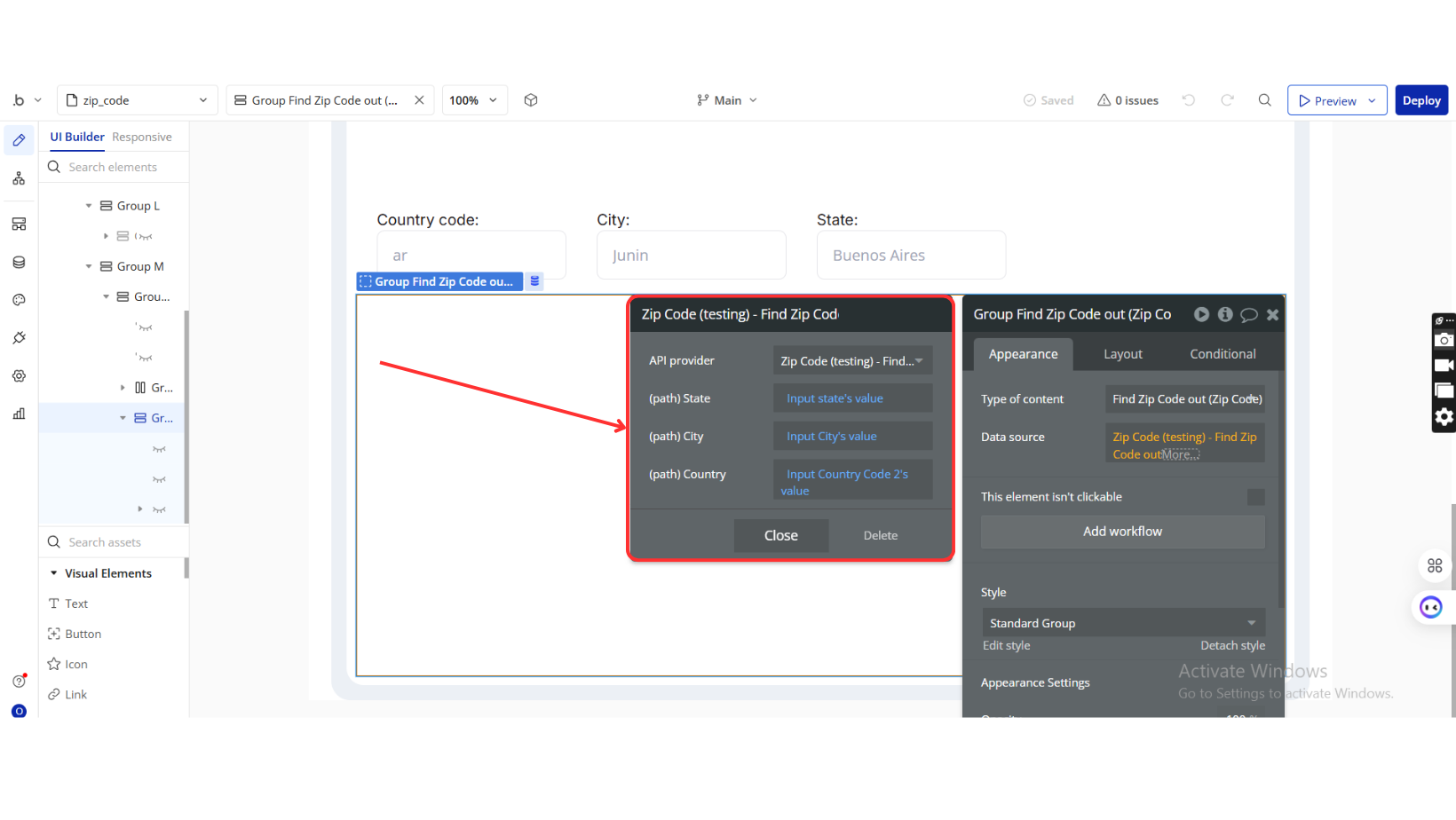Click the Search elements input field
The image size is (1456, 820).
click(123, 167)
